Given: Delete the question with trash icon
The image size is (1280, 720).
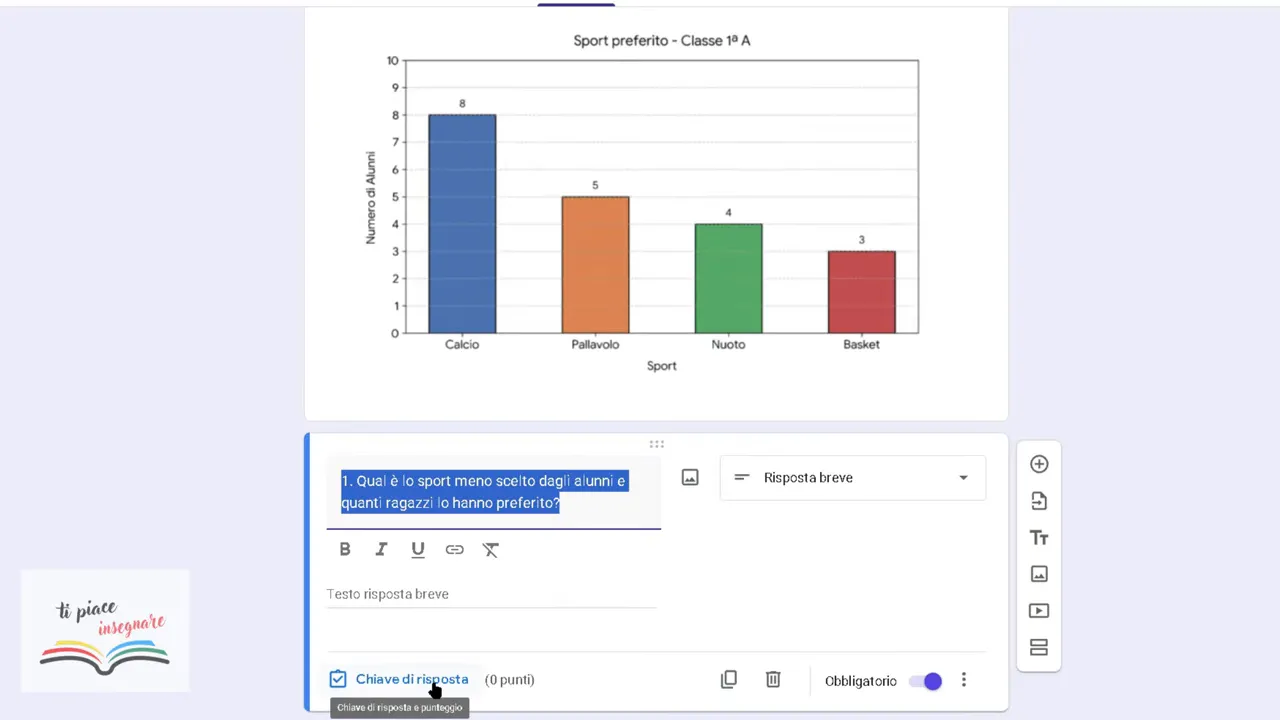Looking at the screenshot, I should point(773,680).
